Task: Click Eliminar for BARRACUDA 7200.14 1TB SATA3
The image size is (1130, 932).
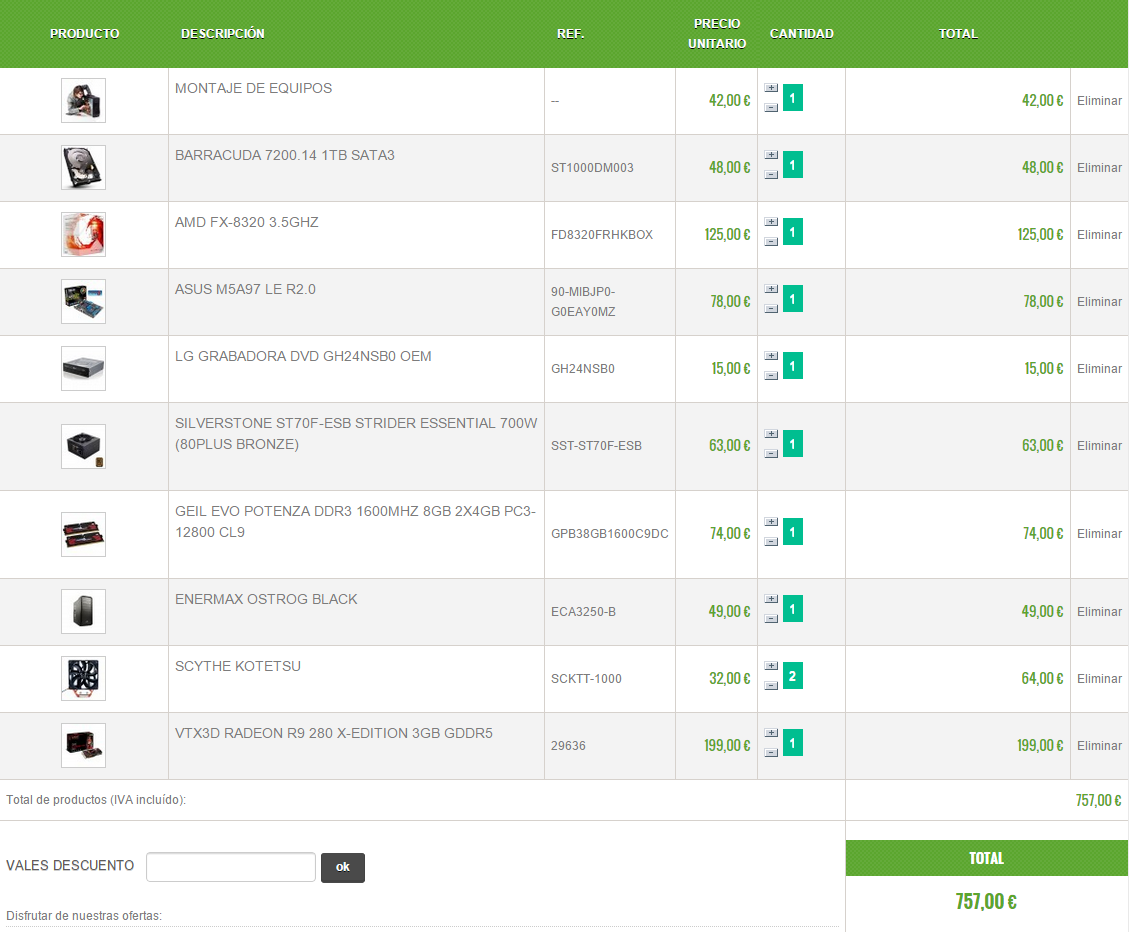Action: (x=1099, y=168)
